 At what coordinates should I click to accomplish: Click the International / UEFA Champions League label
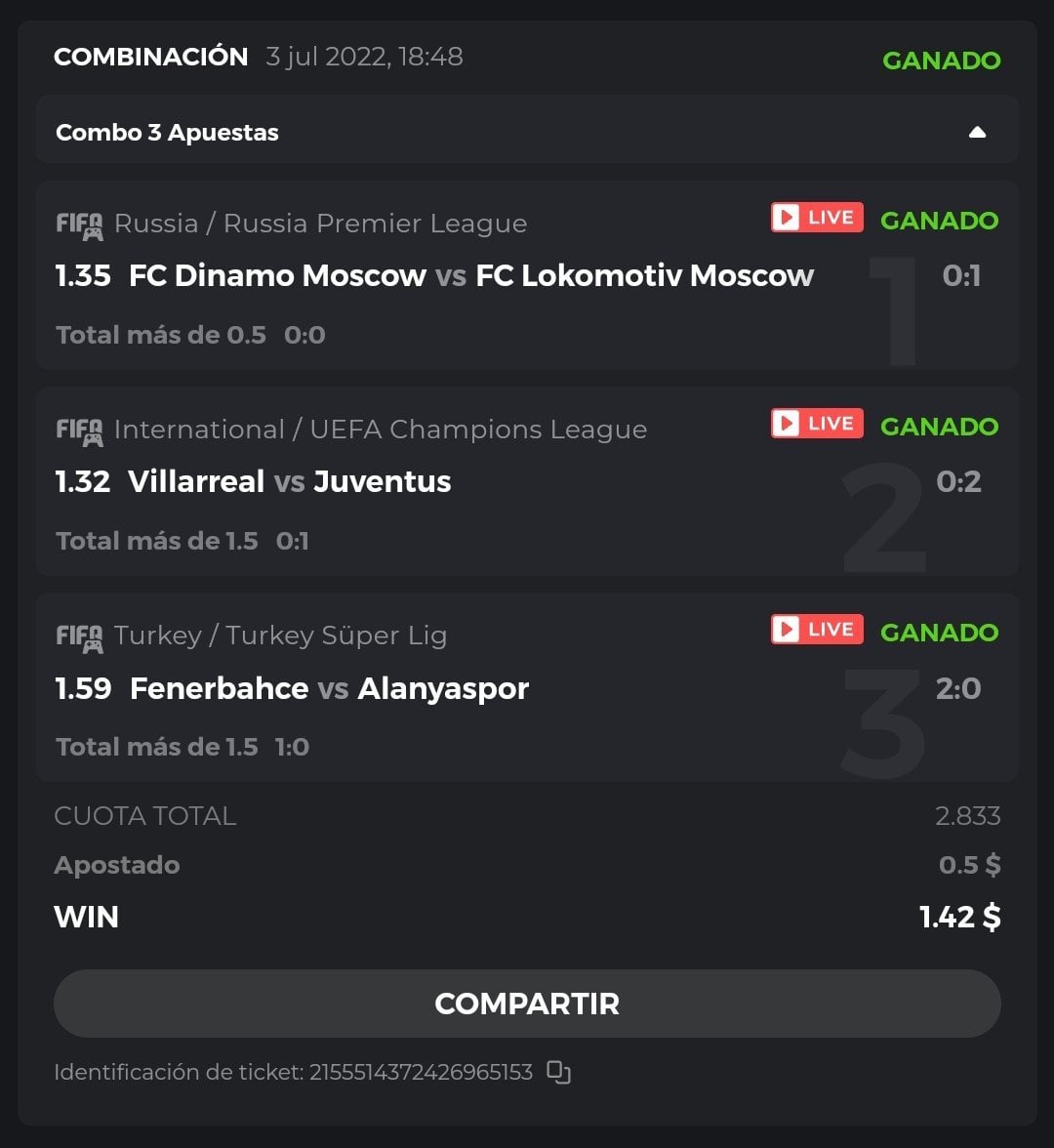381,430
